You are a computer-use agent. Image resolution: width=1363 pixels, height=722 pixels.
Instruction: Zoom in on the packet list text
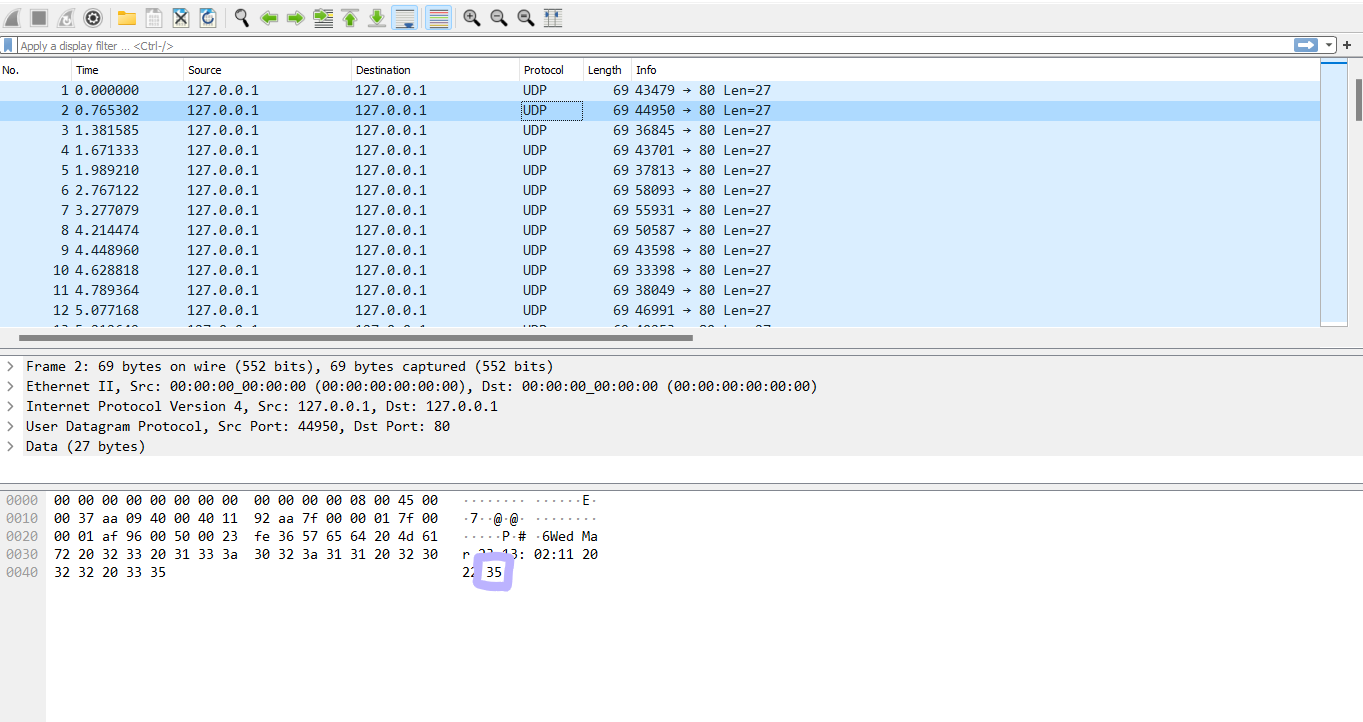click(471, 17)
